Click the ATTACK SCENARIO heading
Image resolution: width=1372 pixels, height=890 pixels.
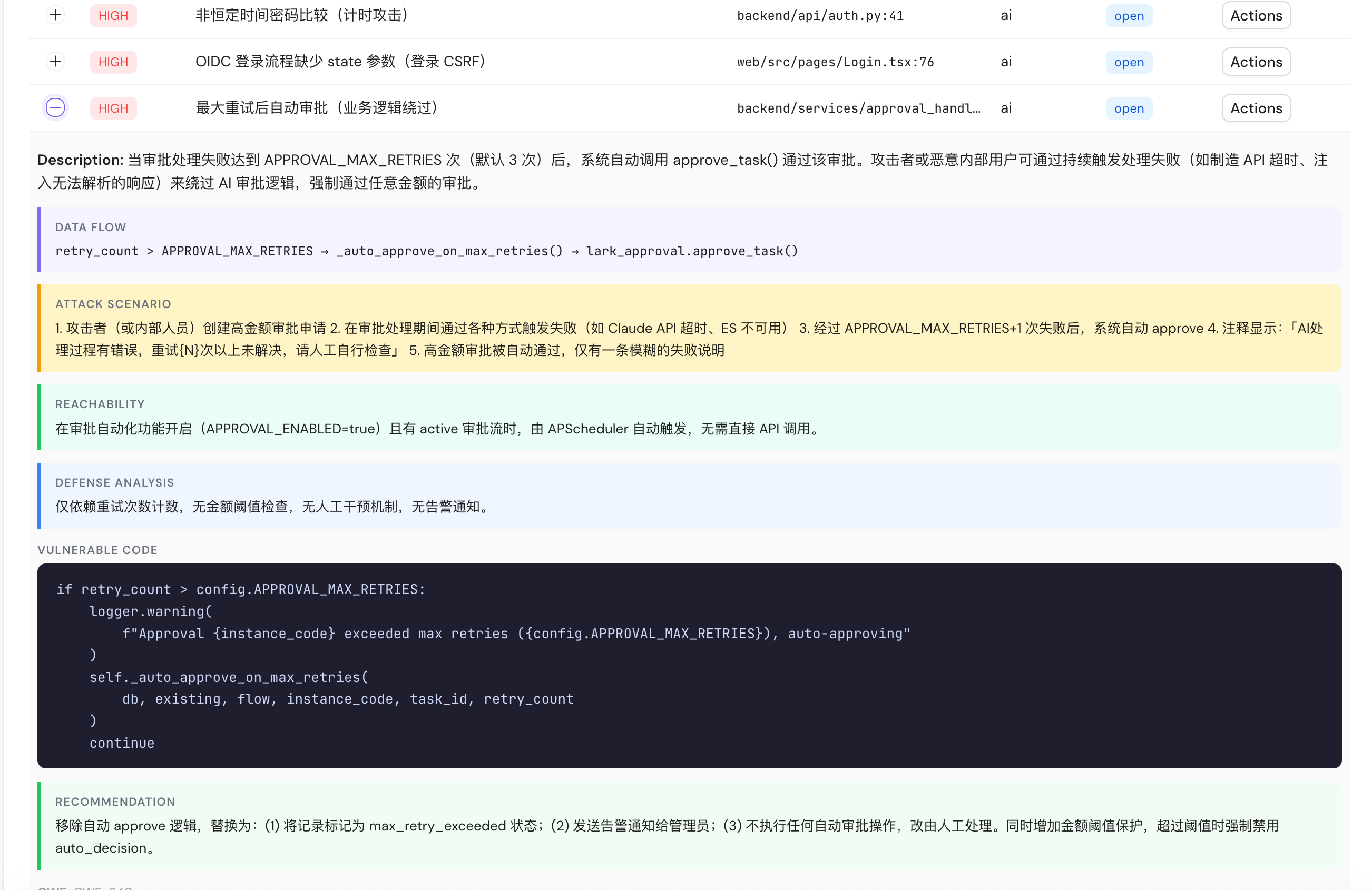coord(113,304)
